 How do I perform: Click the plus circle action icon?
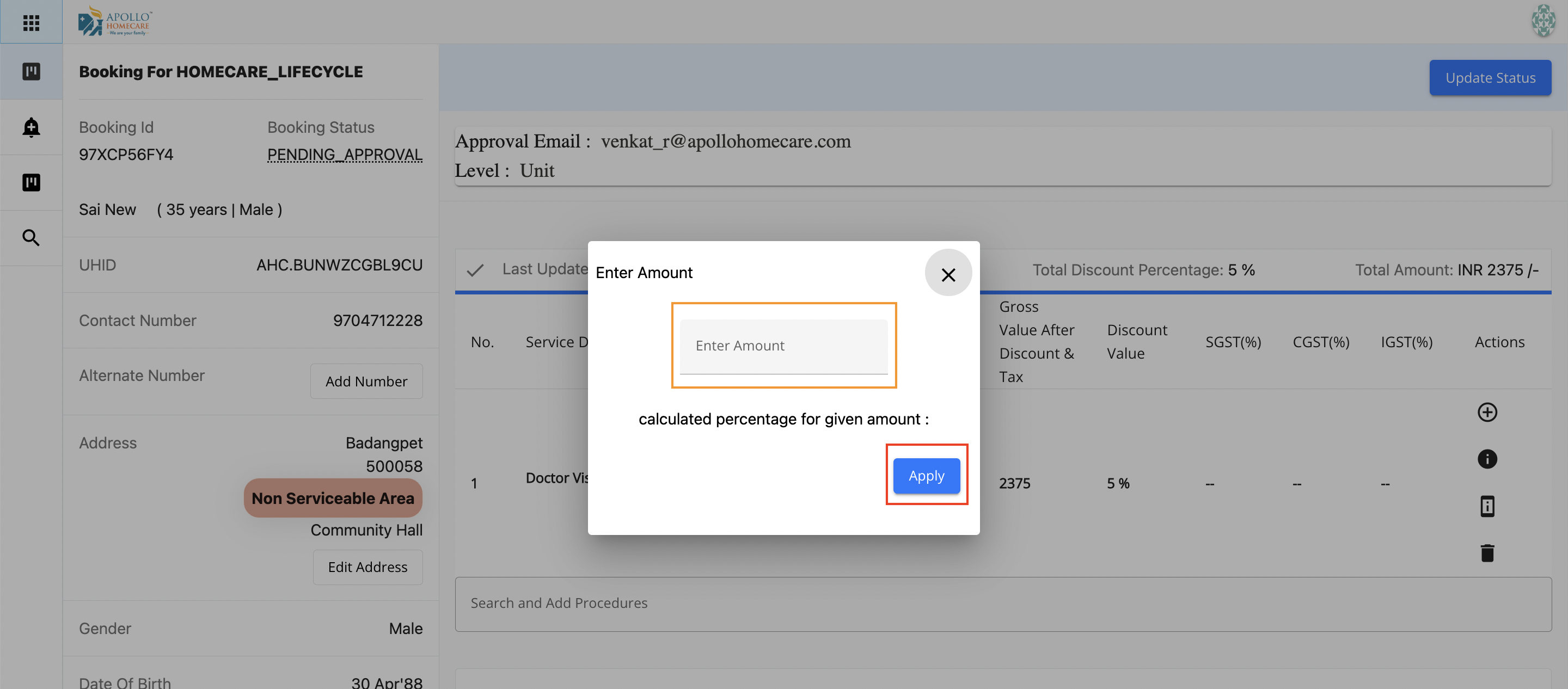[1487, 412]
